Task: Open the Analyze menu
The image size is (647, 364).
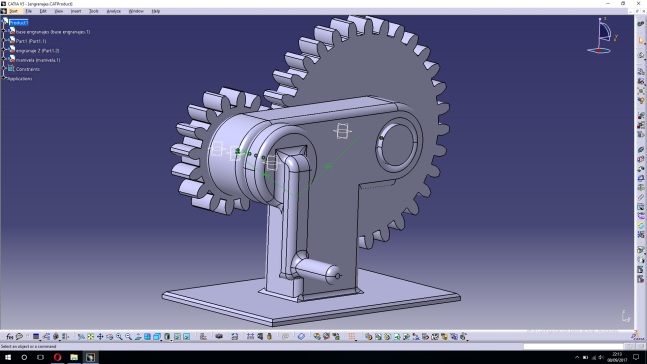Action: coord(113,11)
